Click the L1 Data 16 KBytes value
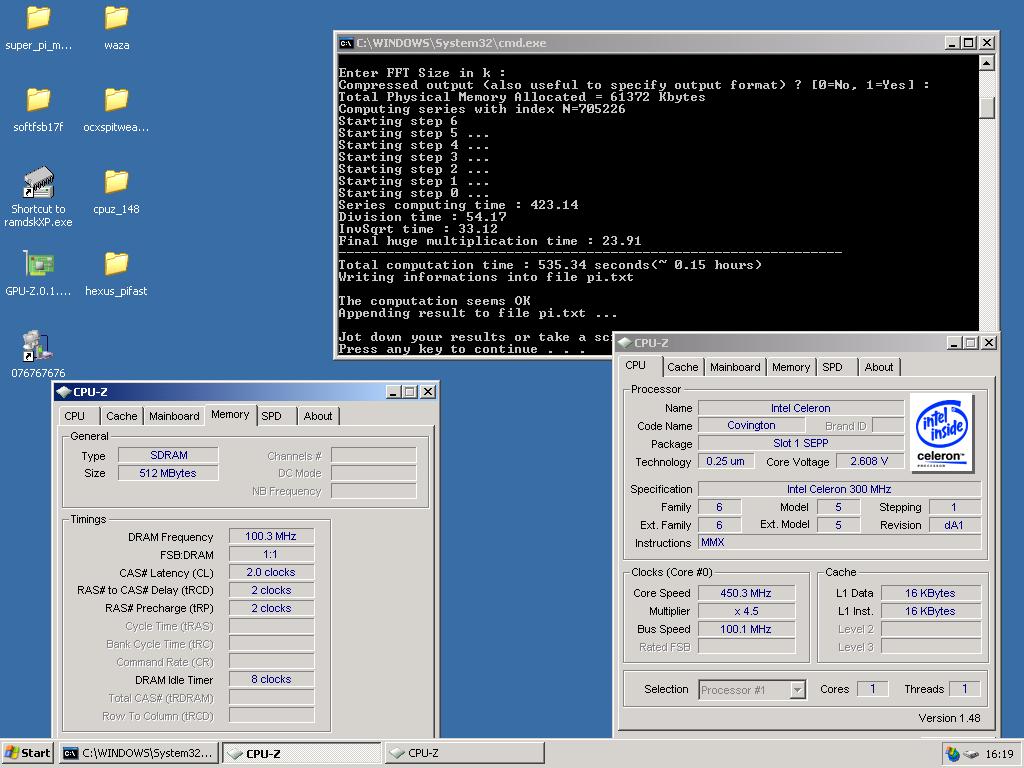The height and width of the screenshot is (768, 1024). coord(931,593)
